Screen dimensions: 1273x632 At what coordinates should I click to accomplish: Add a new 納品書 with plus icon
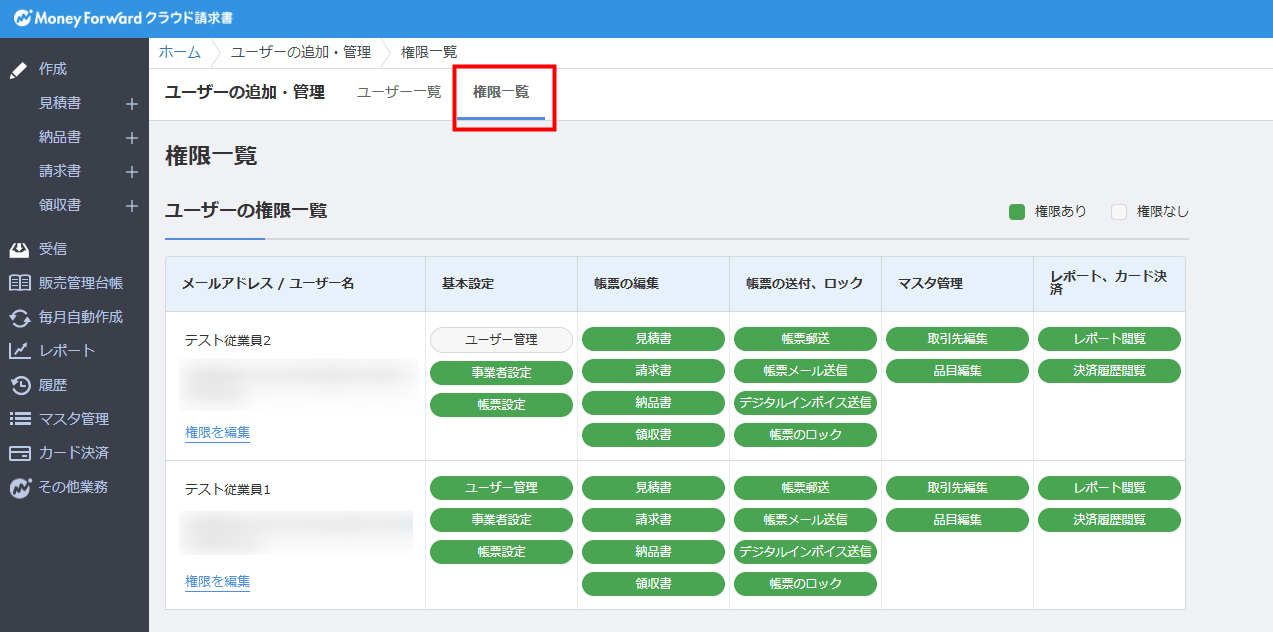[131, 138]
